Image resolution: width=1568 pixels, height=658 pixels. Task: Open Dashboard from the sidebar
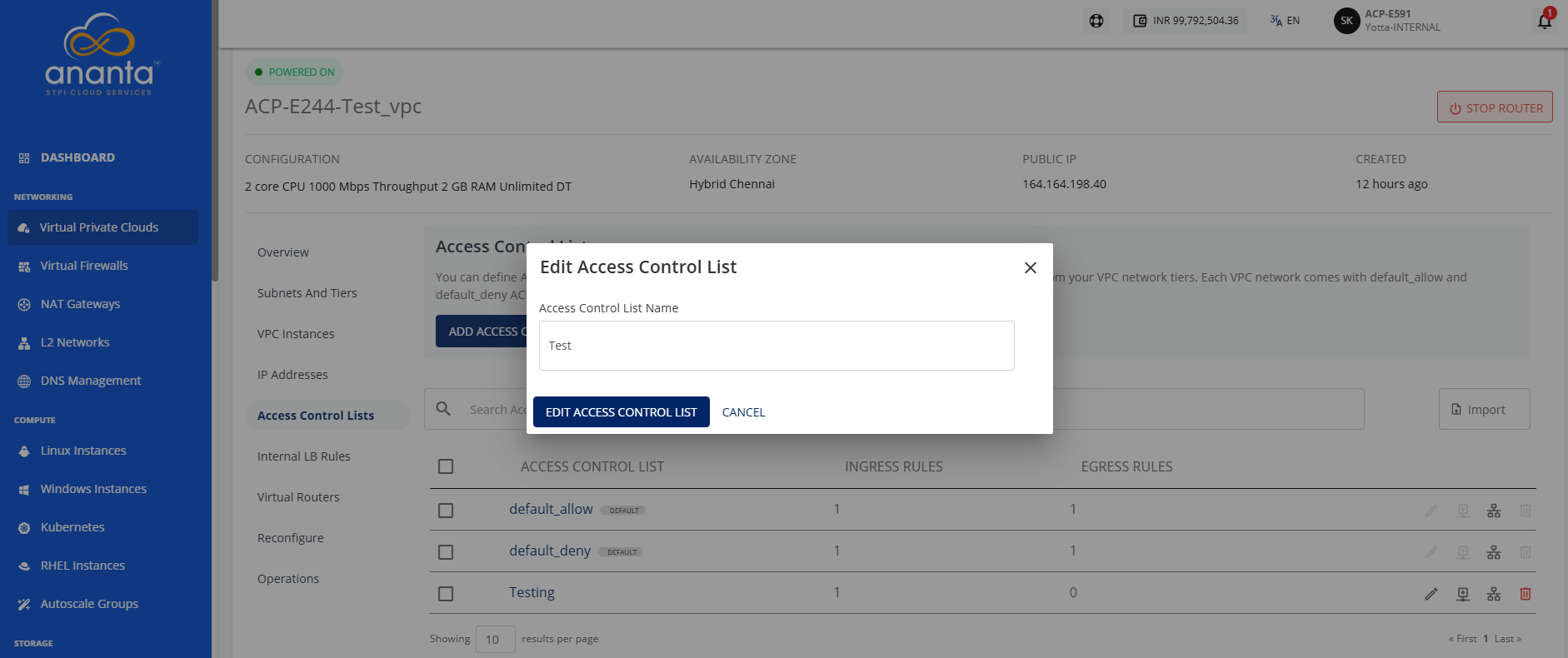tap(77, 157)
